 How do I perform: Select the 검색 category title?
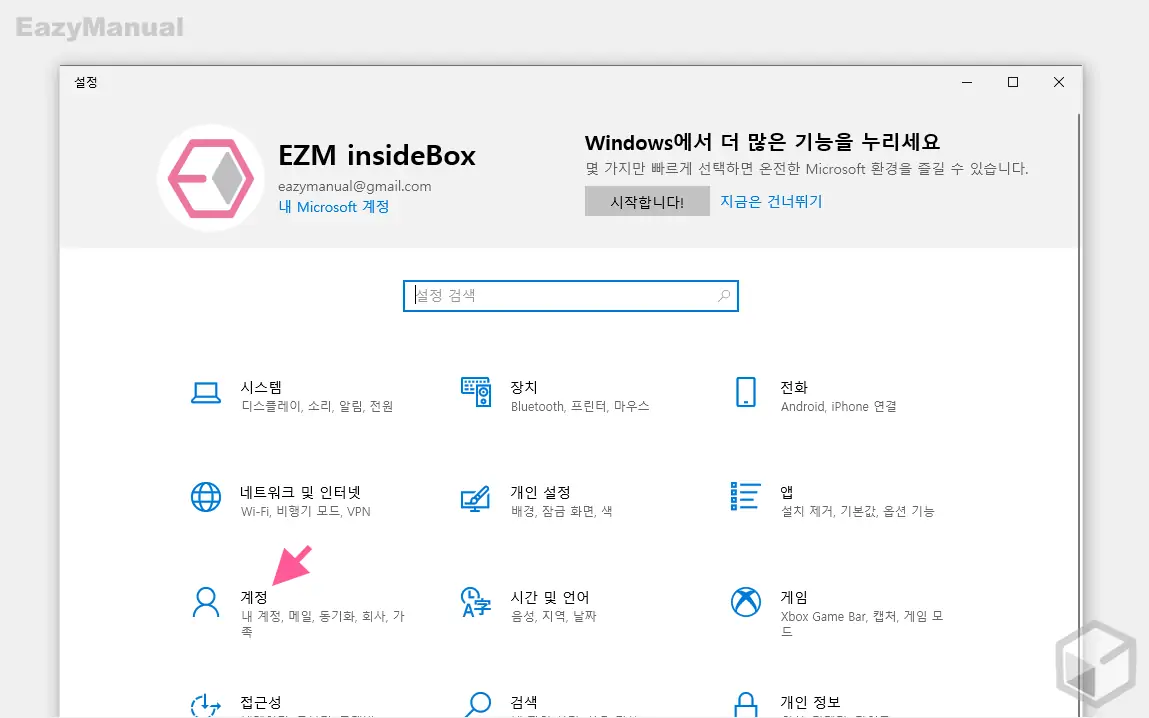(524, 702)
